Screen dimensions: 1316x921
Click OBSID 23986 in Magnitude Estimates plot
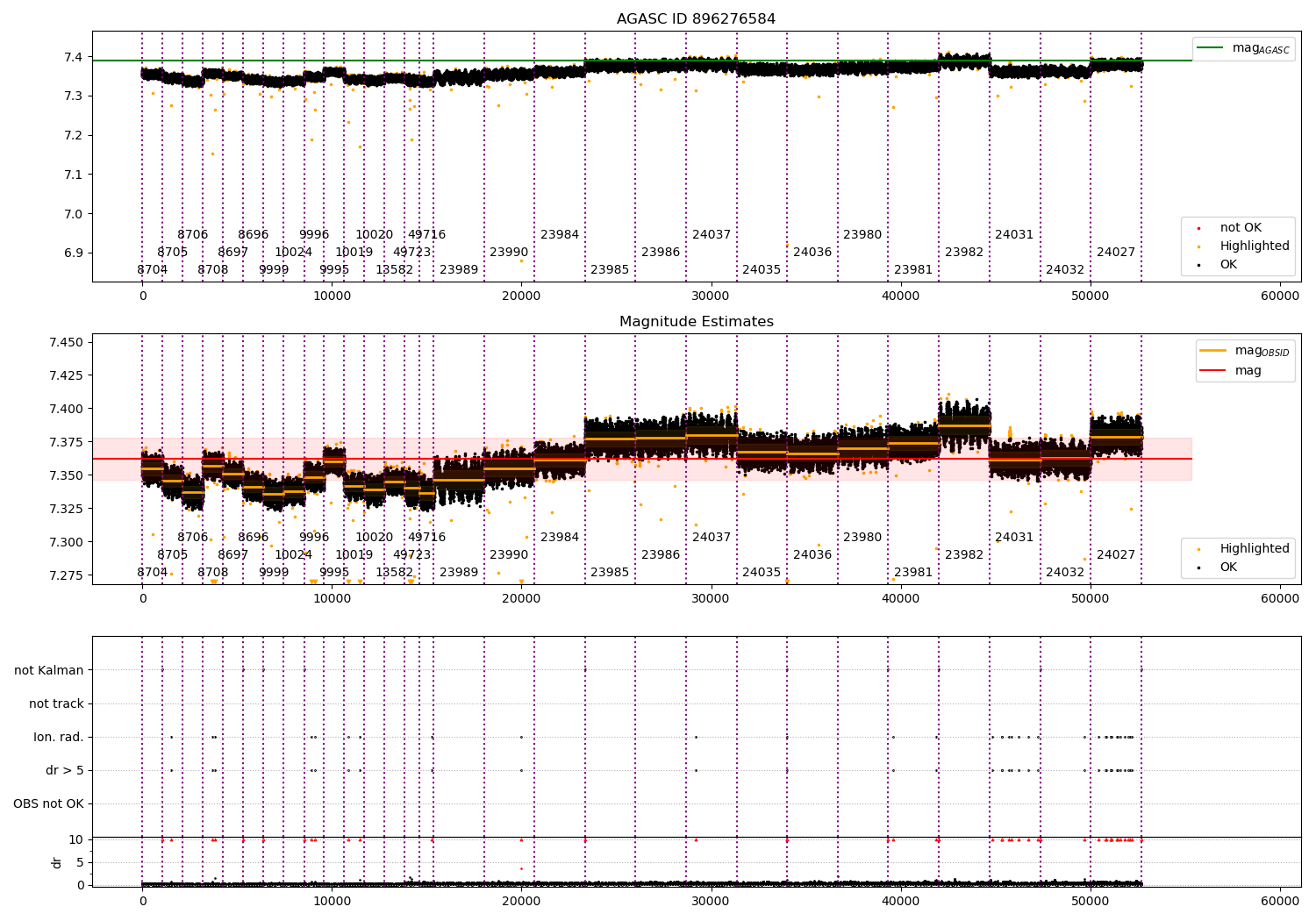661,555
